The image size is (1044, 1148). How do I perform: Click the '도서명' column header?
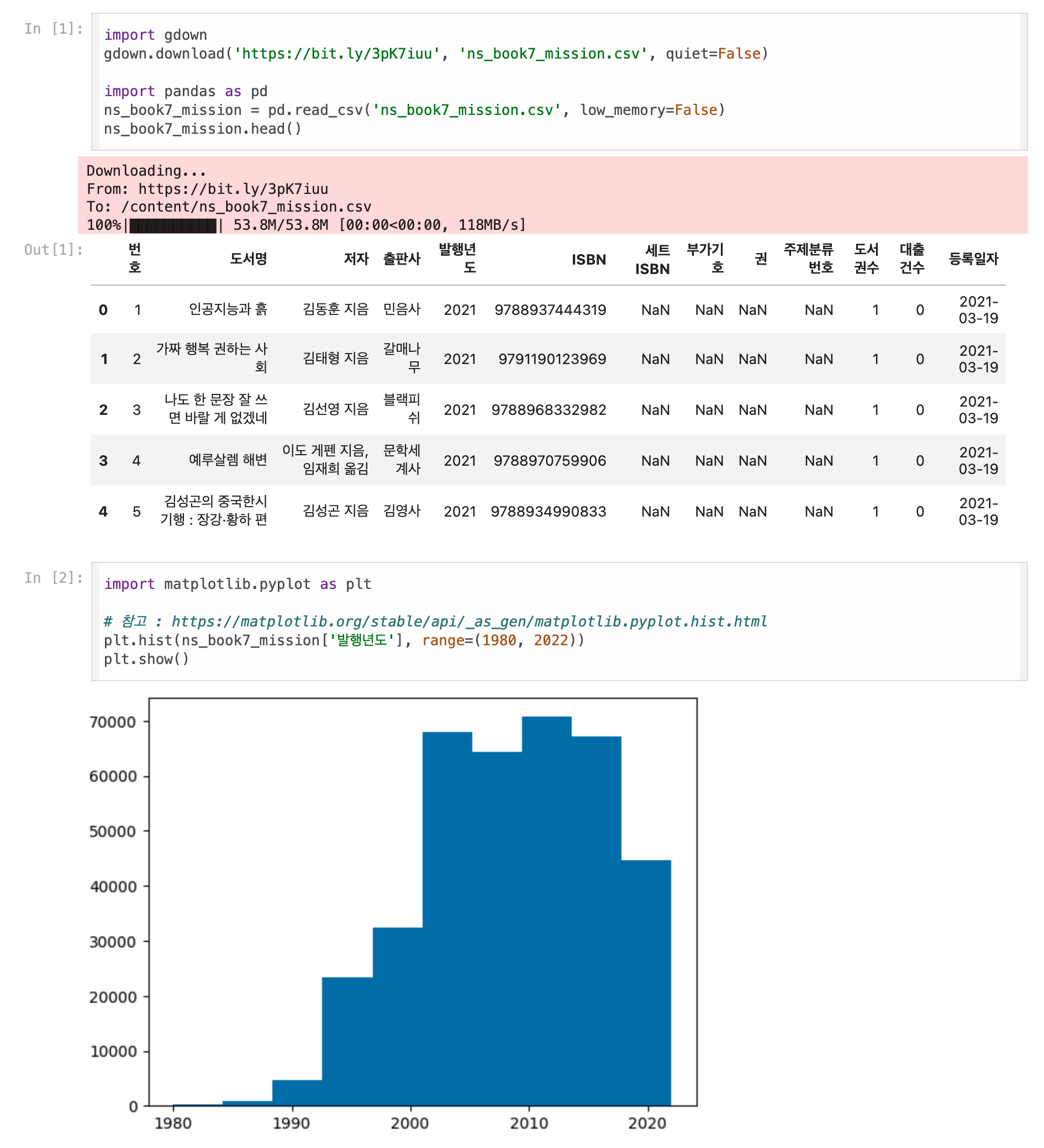click(248, 259)
